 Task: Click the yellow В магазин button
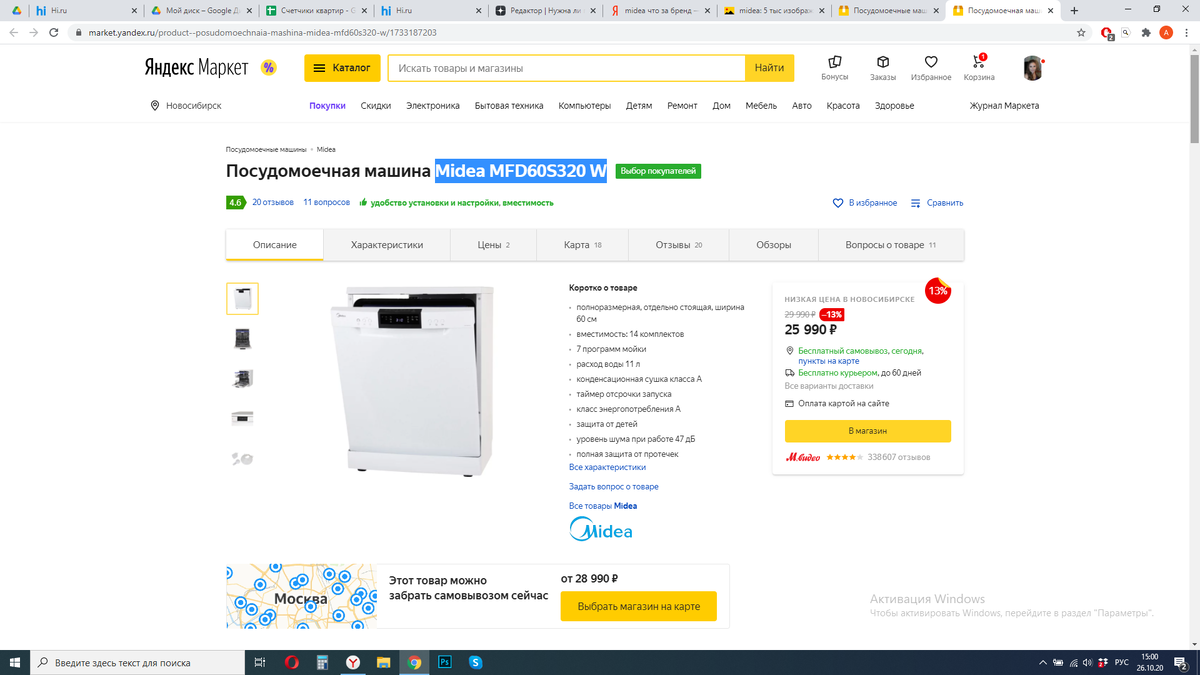pyautogui.click(x=868, y=431)
